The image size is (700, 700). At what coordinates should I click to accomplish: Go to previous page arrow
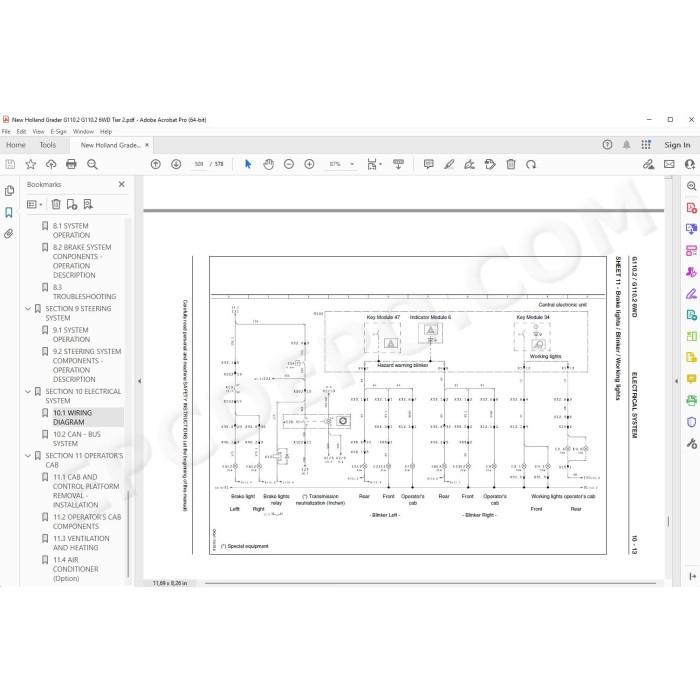(155, 164)
